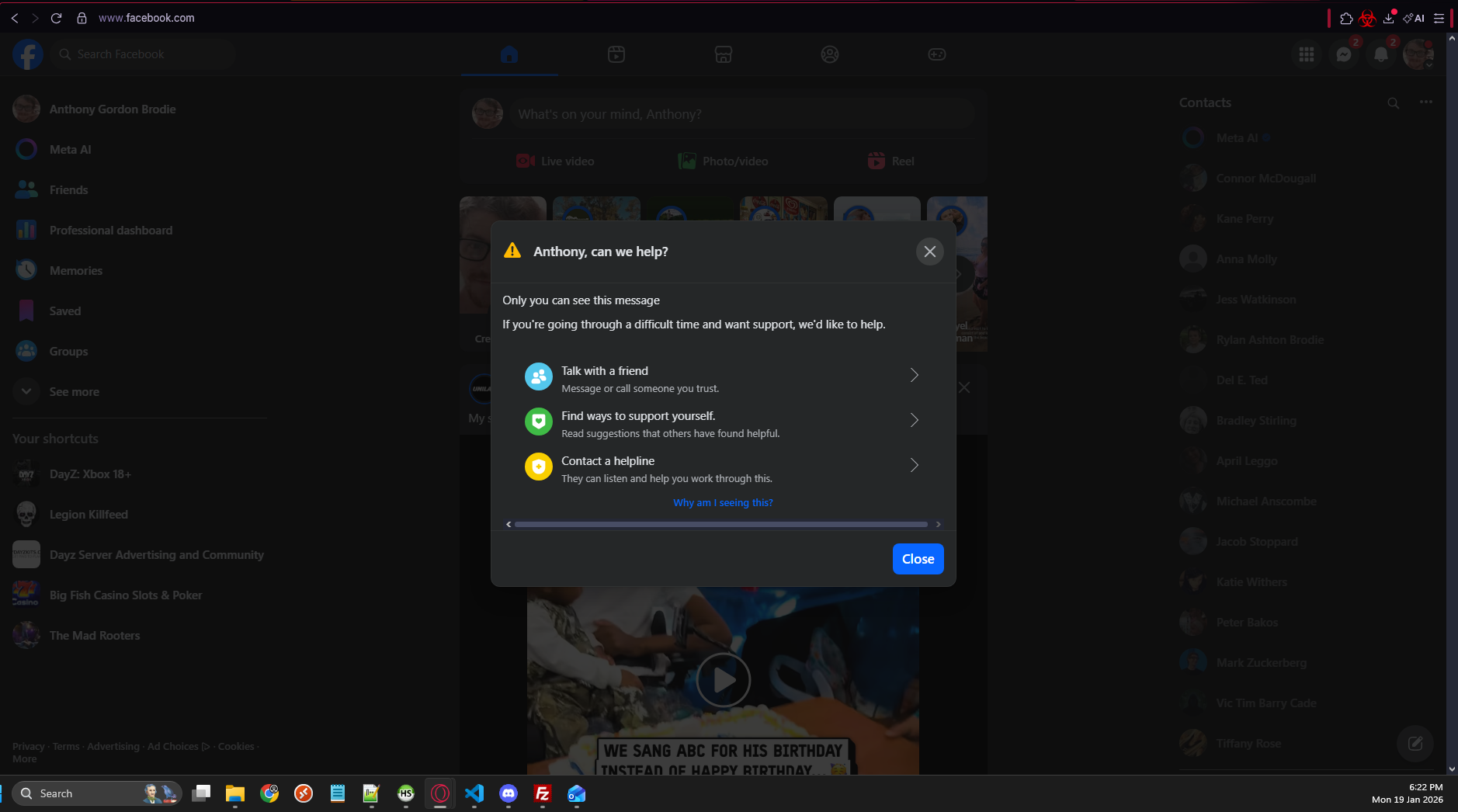The image size is (1458, 812).
Task: Open the Marketplace tab
Action: tap(724, 54)
